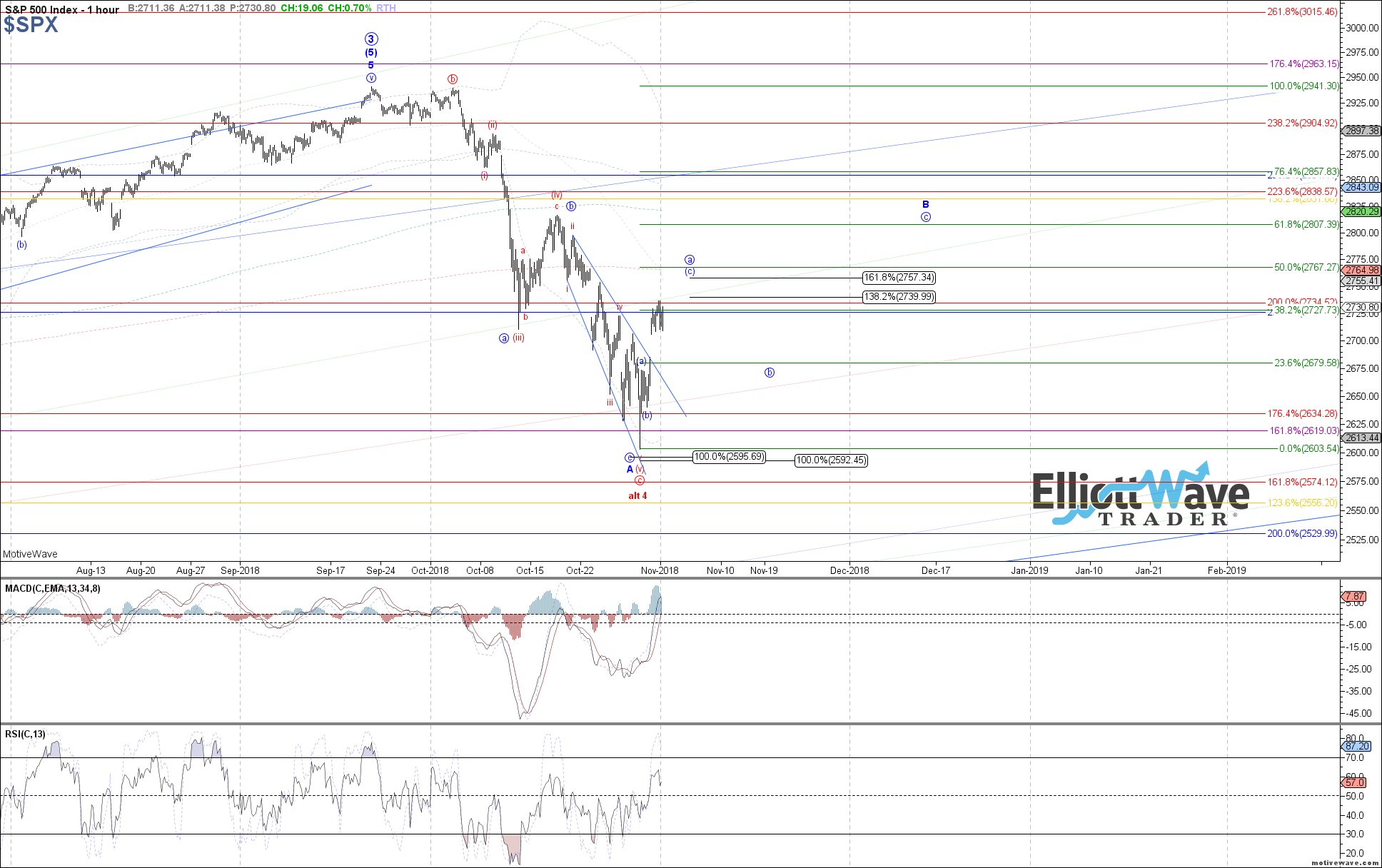The height and width of the screenshot is (868, 1382).
Task: Click the circled 3 wave label at top
Action: (370, 39)
